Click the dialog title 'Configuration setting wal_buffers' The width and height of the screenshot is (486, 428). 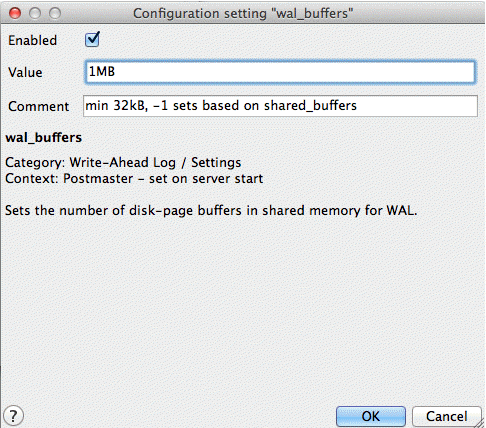(243, 14)
